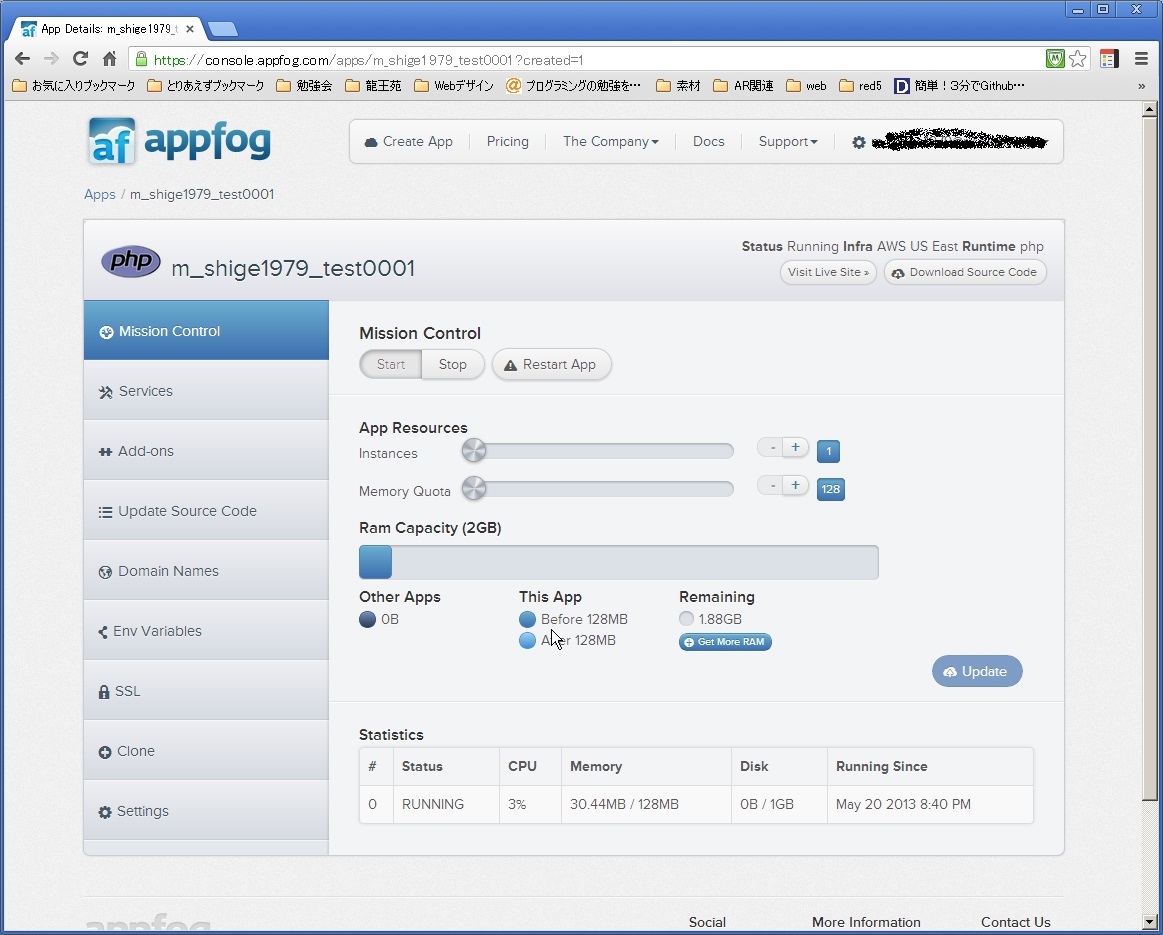
Task: Open the とりあえずブックマーク folder
Action: (205, 86)
